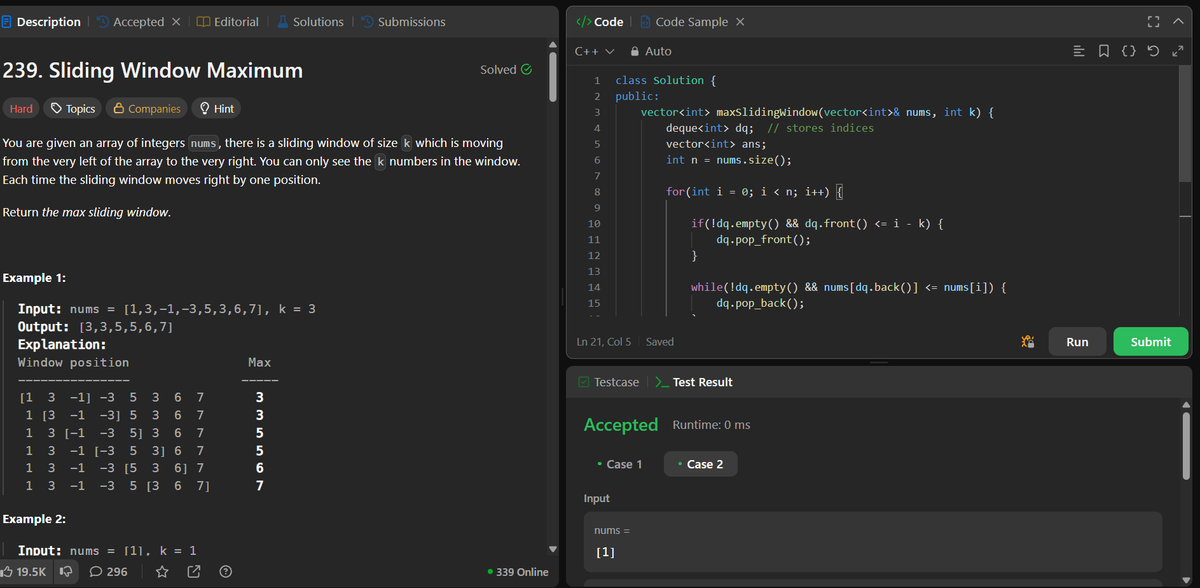The width and height of the screenshot is (1200, 588).
Task: Click the thumbs down dislike icon
Action: point(66,572)
